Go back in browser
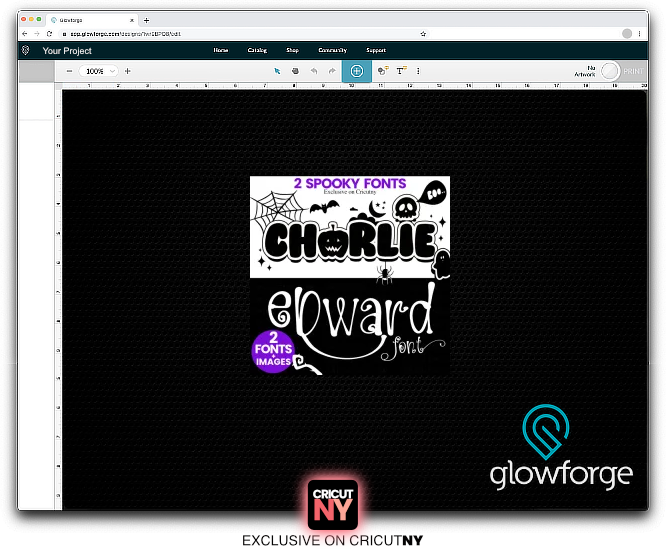 (25, 34)
